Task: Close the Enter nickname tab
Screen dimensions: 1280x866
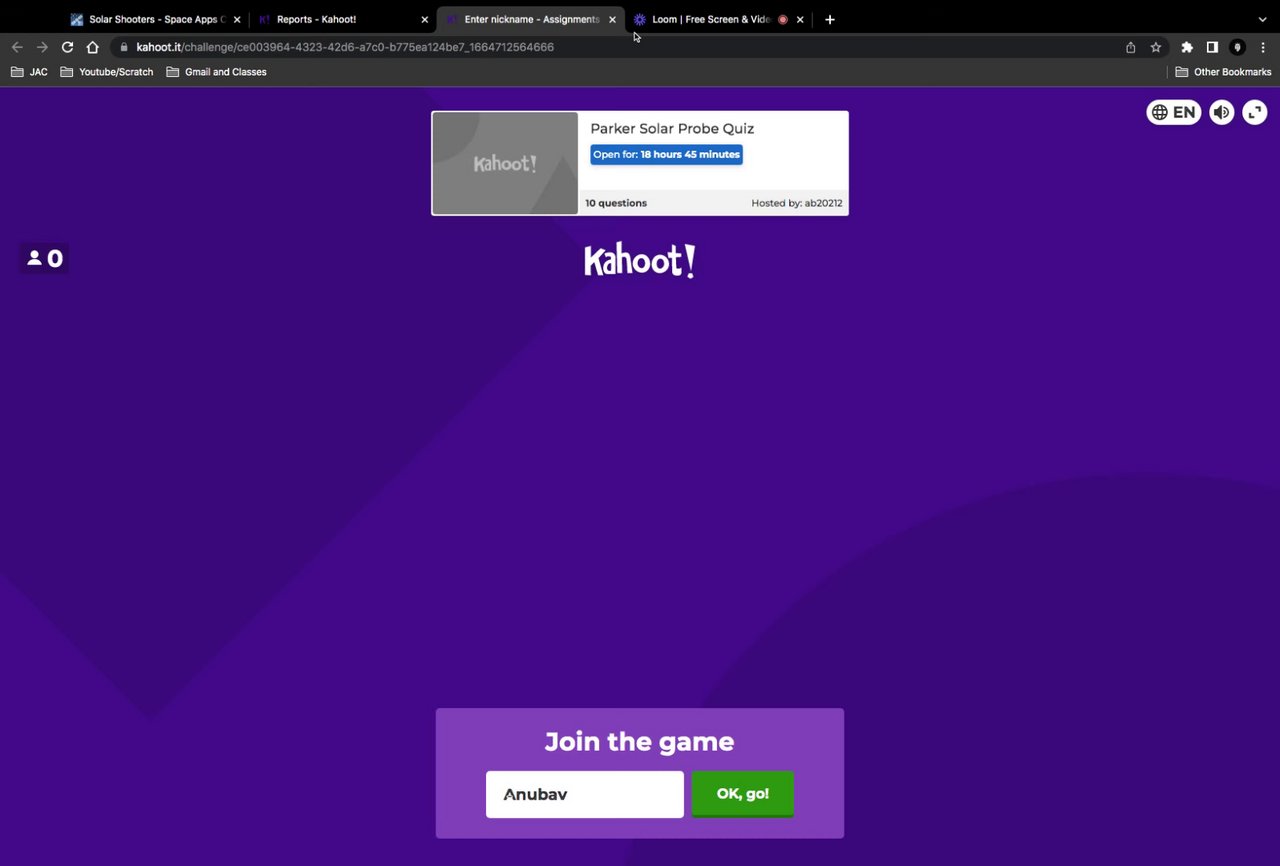Action: coord(613,19)
